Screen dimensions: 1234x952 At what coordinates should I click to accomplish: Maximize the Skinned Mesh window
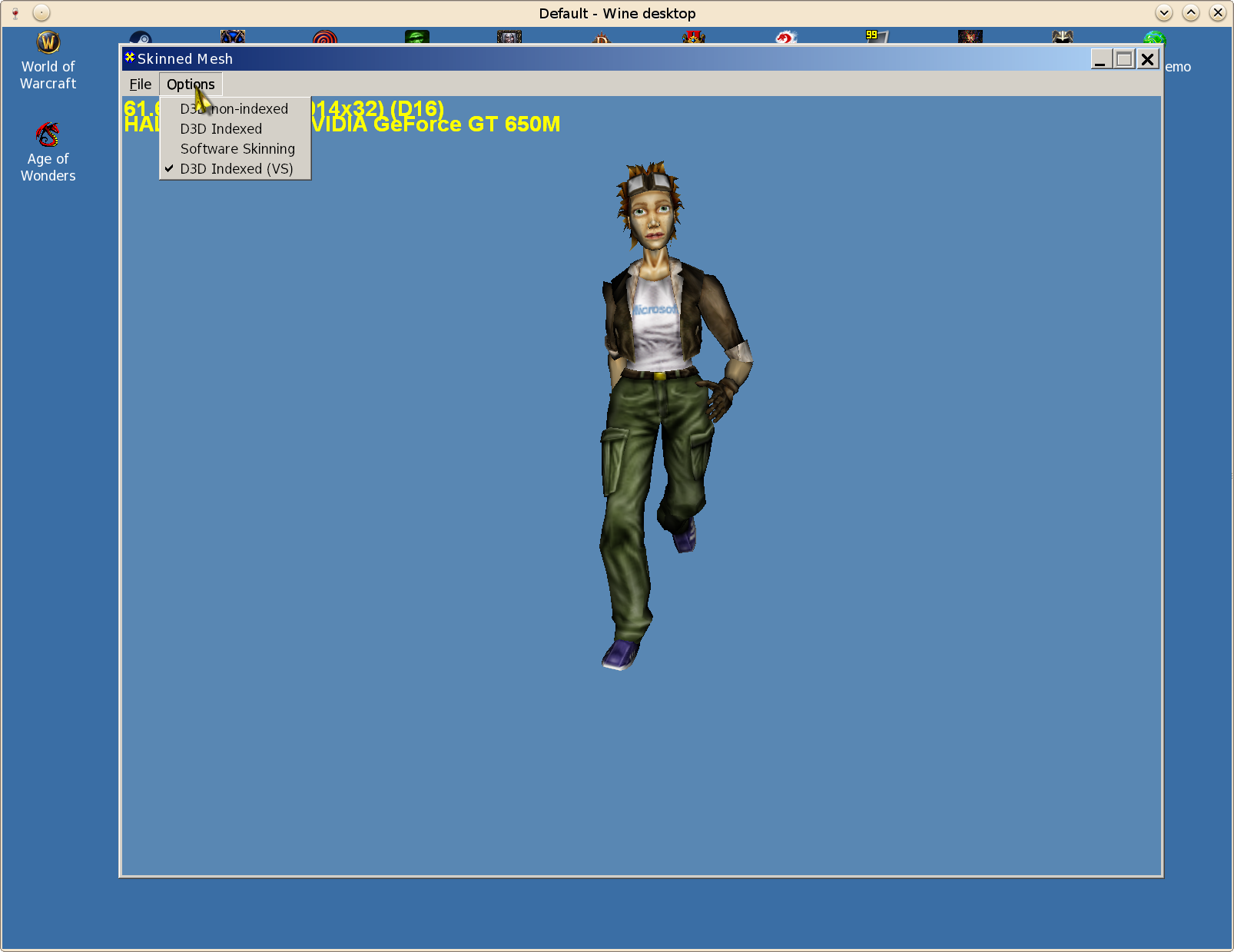tap(1123, 59)
